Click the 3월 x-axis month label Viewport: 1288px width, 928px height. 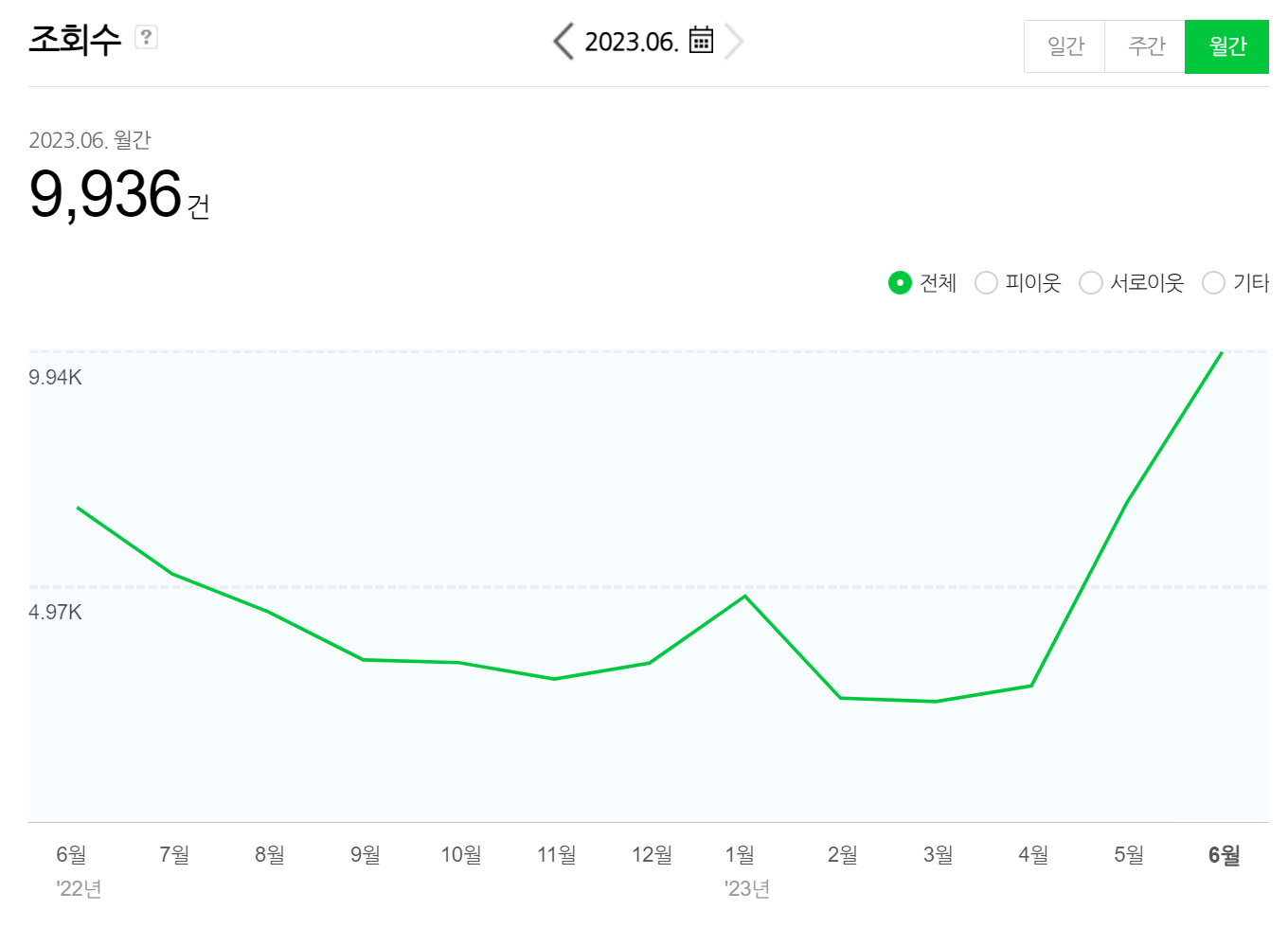(x=938, y=855)
